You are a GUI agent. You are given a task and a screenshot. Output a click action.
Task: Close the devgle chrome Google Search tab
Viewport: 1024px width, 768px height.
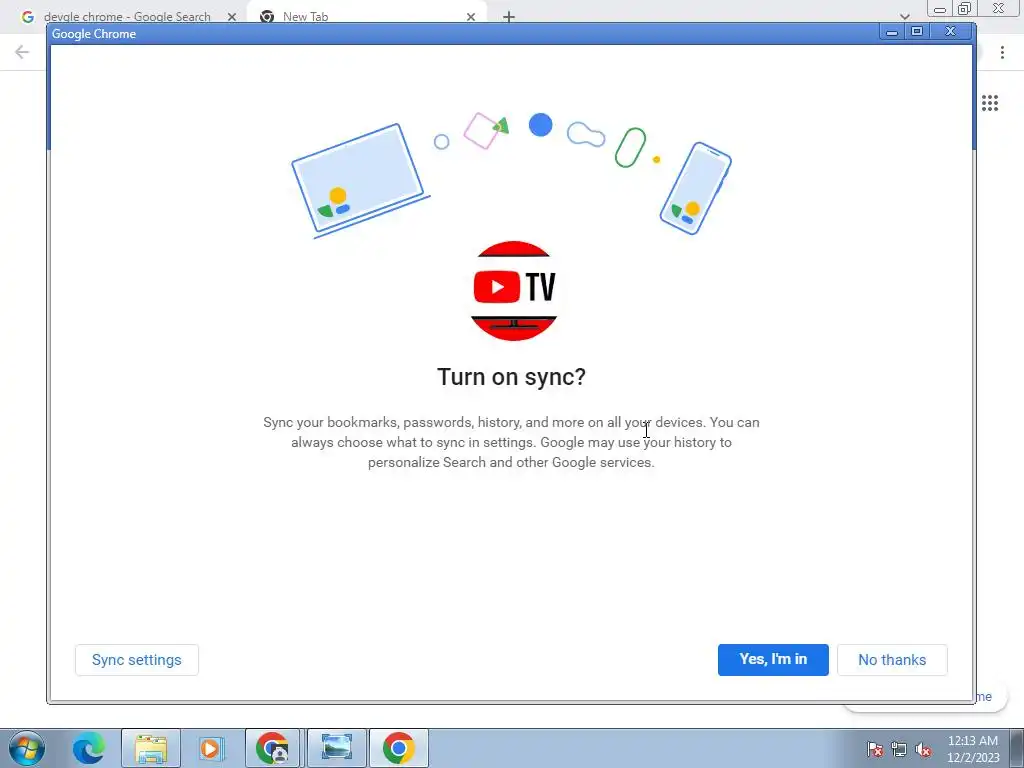coord(232,17)
